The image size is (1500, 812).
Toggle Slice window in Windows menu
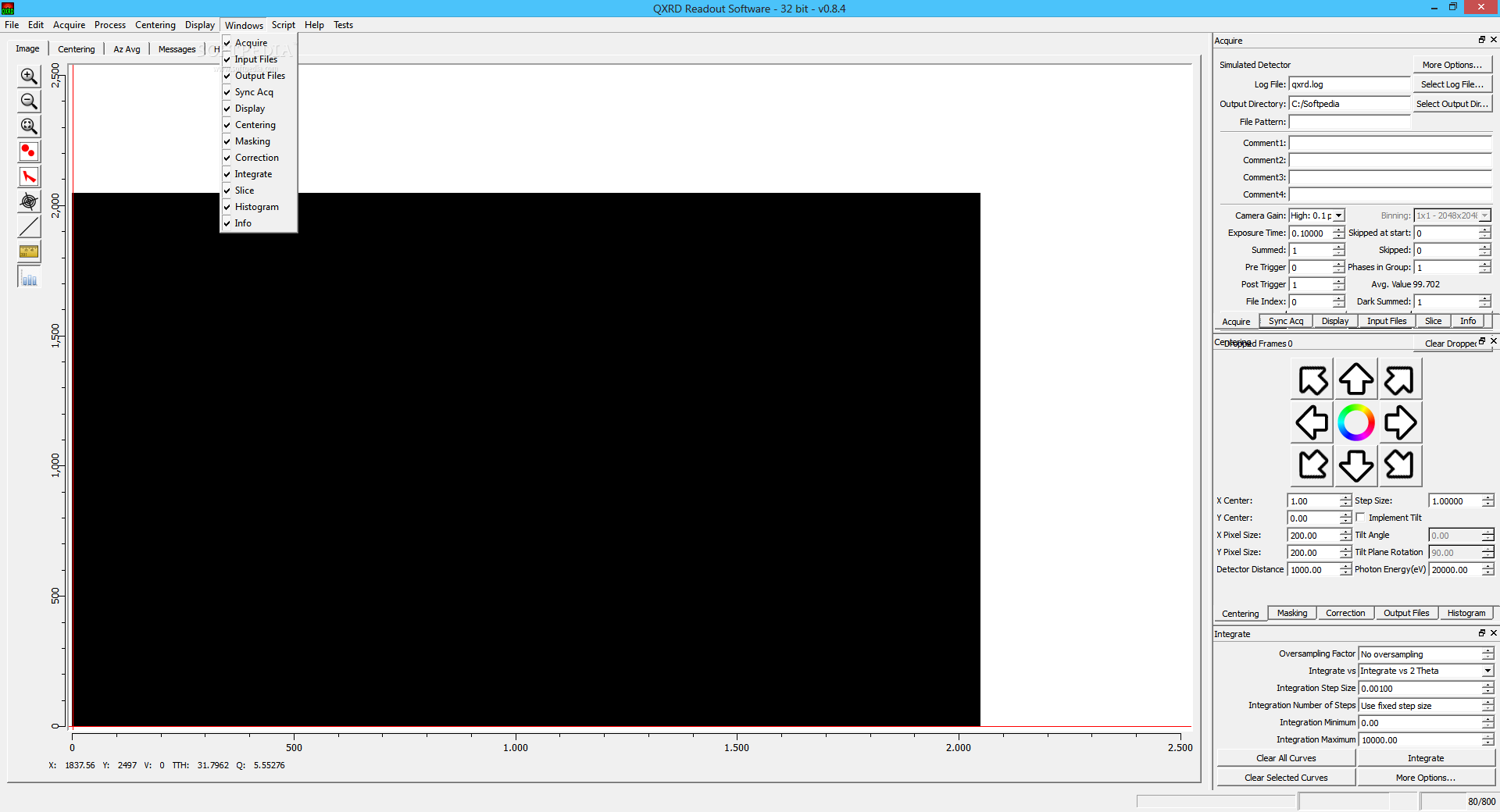pyautogui.click(x=259, y=191)
